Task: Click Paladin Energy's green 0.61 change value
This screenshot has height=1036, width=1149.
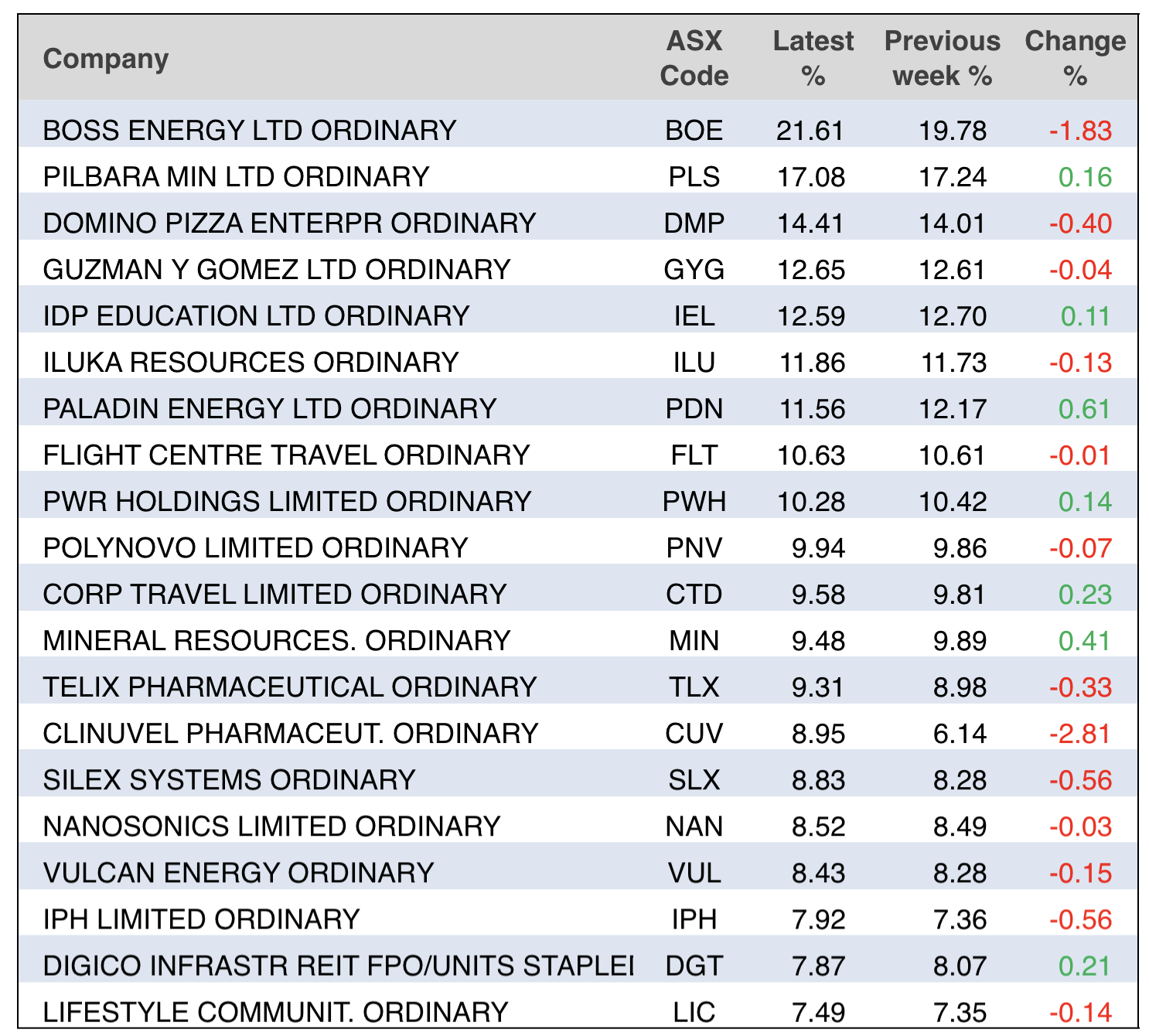Action: click(x=1085, y=409)
